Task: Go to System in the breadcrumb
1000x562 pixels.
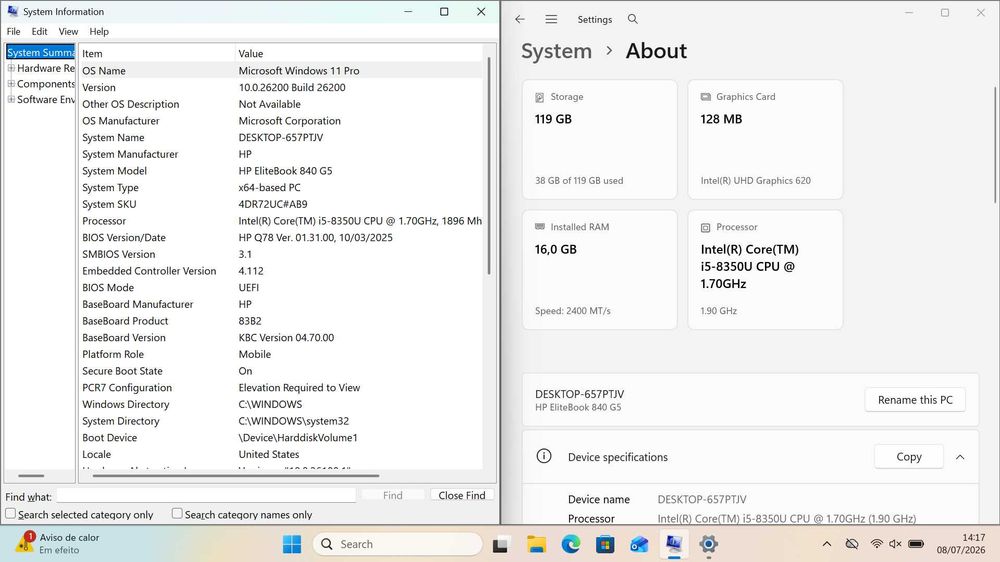Action: pyautogui.click(x=556, y=51)
